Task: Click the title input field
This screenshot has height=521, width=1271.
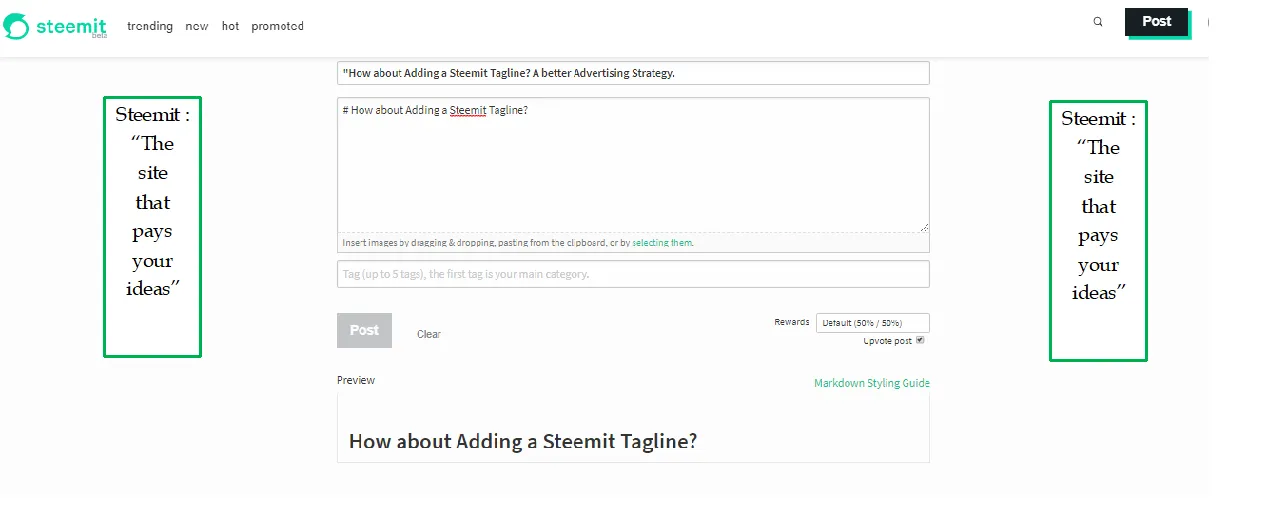Action: (633, 73)
